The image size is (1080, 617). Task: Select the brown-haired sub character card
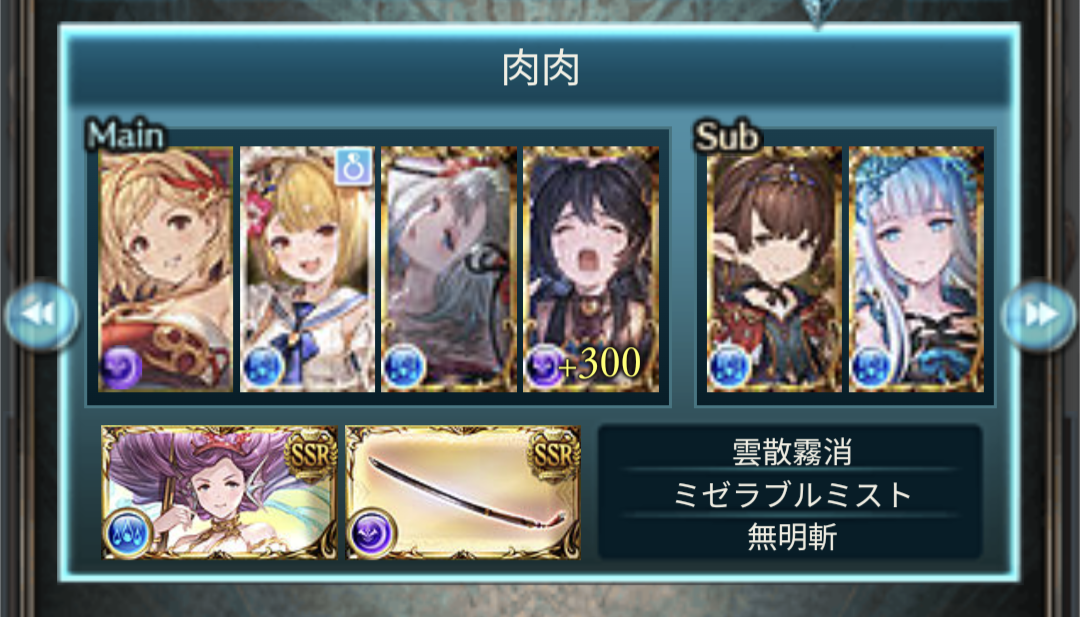pyautogui.click(x=774, y=269)
